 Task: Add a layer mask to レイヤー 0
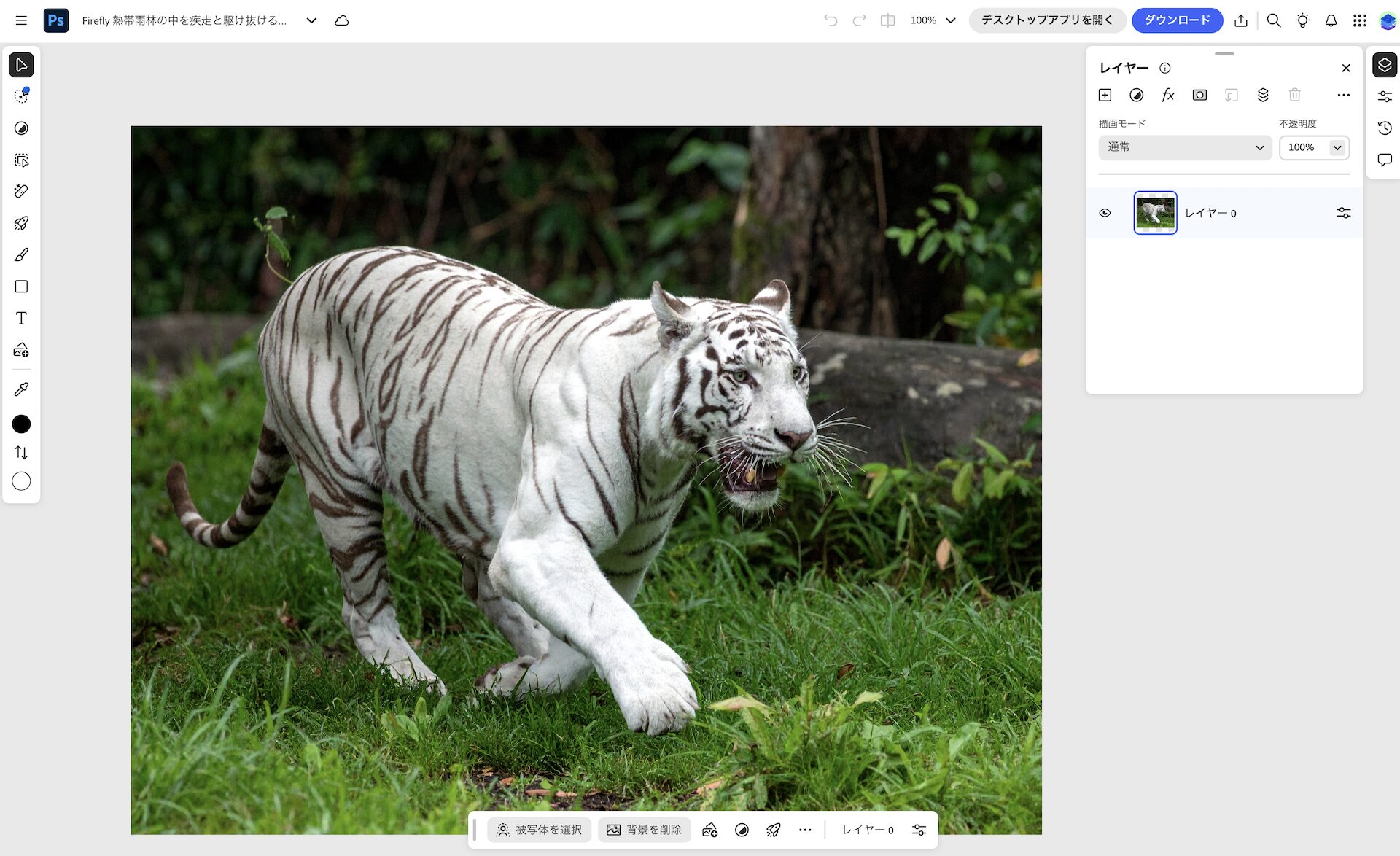point(1199,95)
